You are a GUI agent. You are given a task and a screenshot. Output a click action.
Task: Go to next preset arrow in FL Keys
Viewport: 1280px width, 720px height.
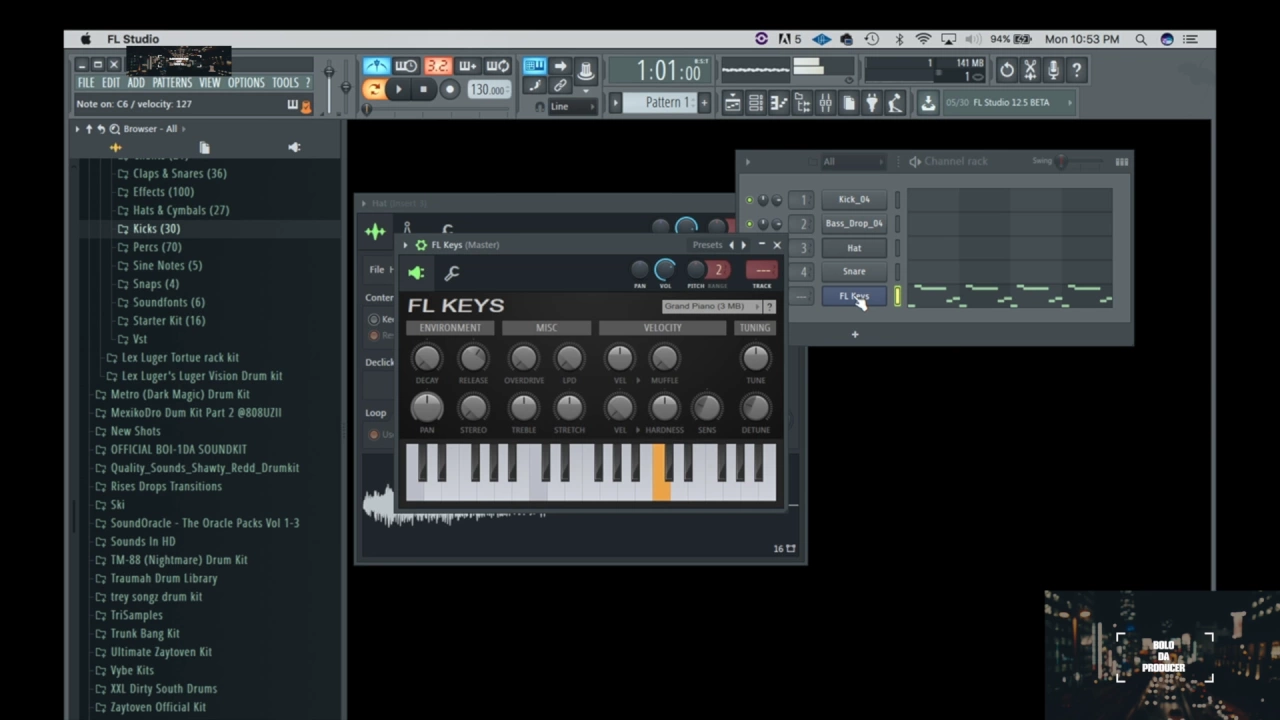[743, 245]
